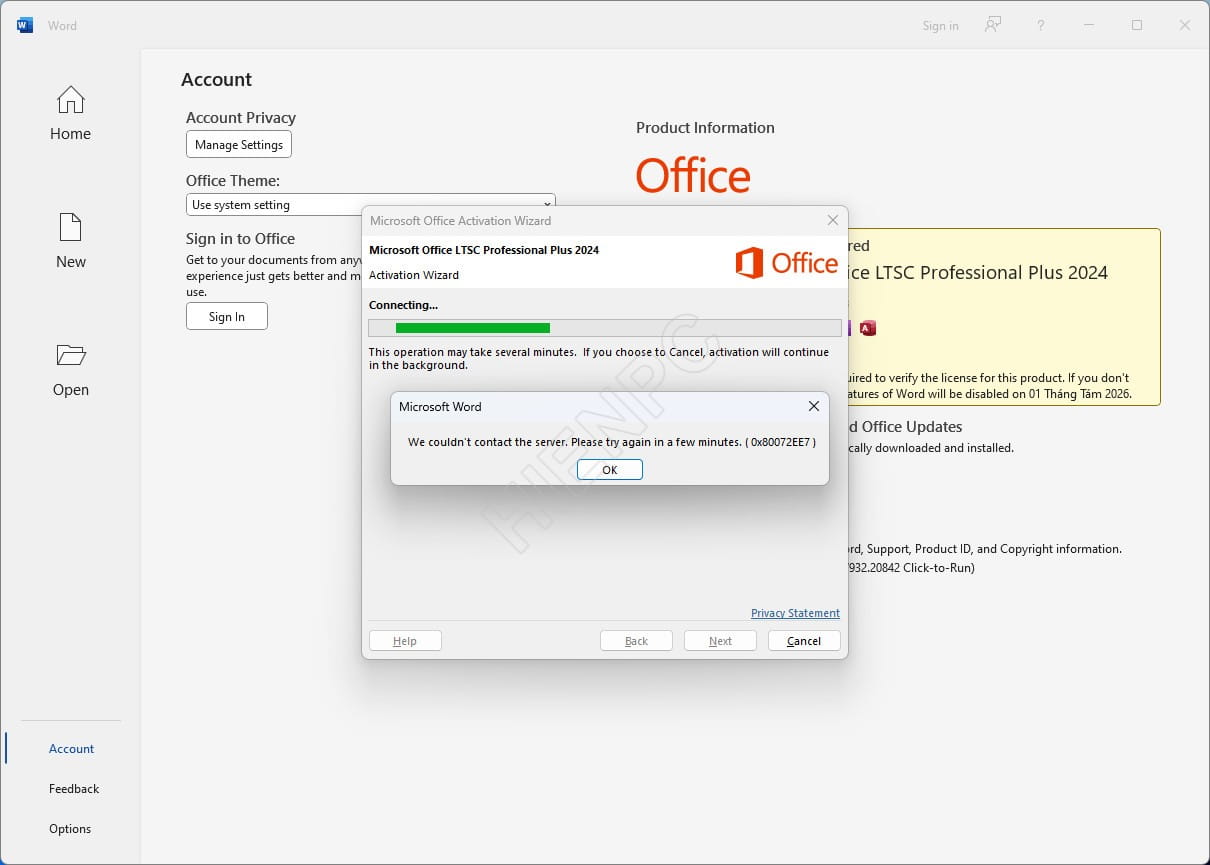Click the Sign in to Office heading
The width and height of the screenshot is (1210, 865).
(240, 239)
